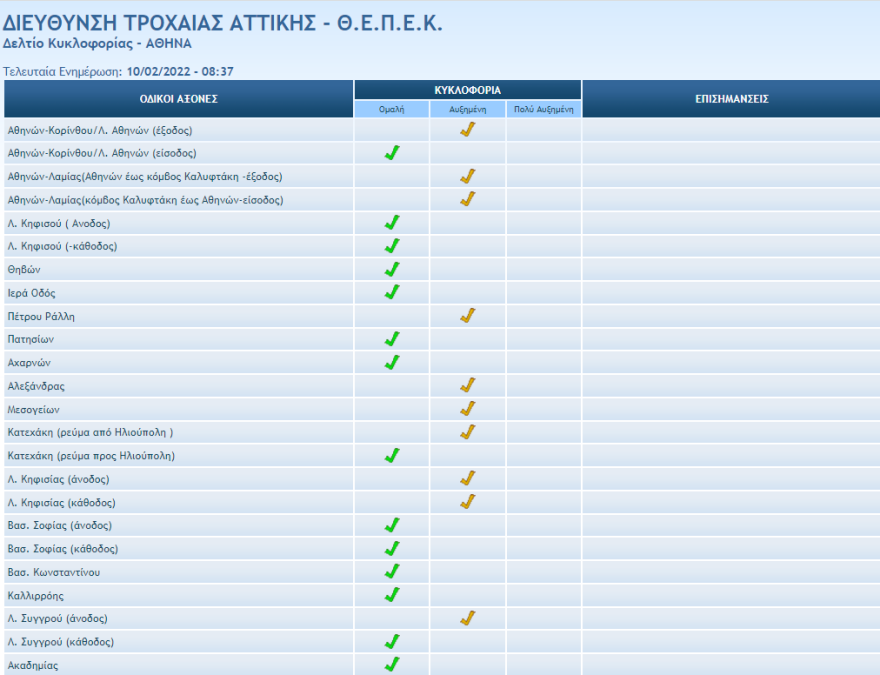Click the yellow checkmark for Μεσογείων

tap(467, 409)
